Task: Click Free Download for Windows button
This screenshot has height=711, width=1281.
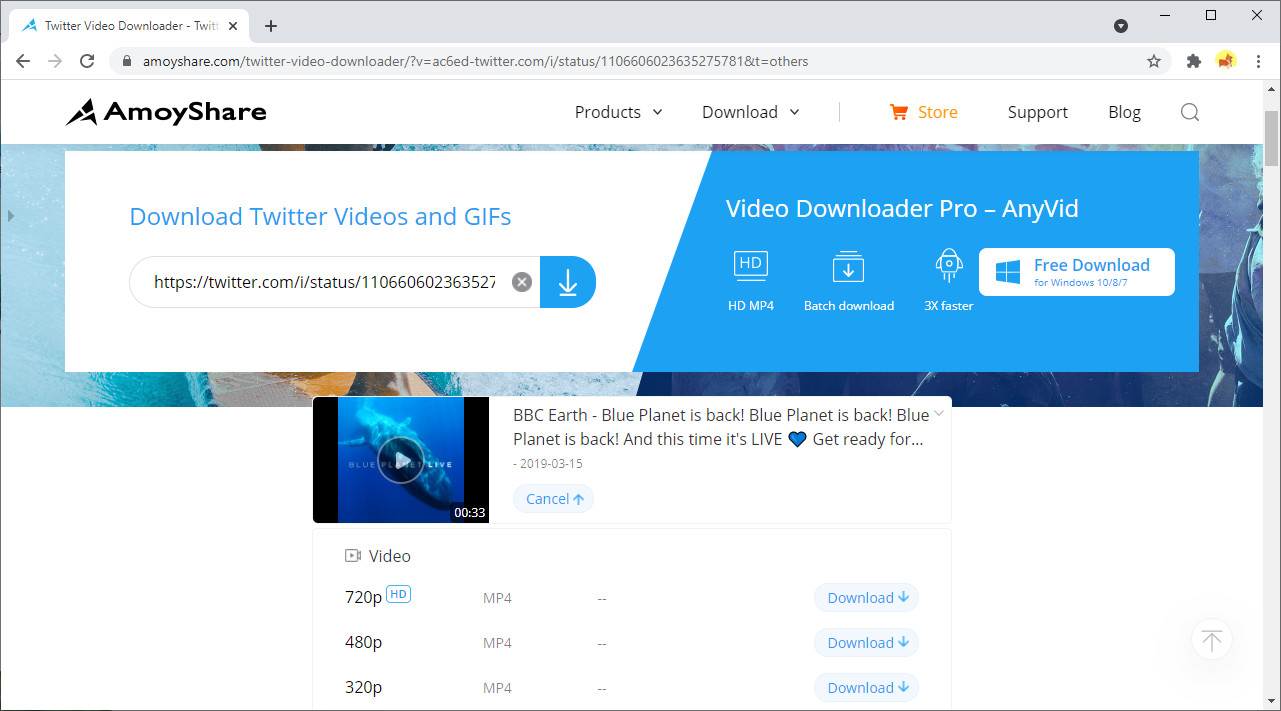Action: [x=1077, y=272]
